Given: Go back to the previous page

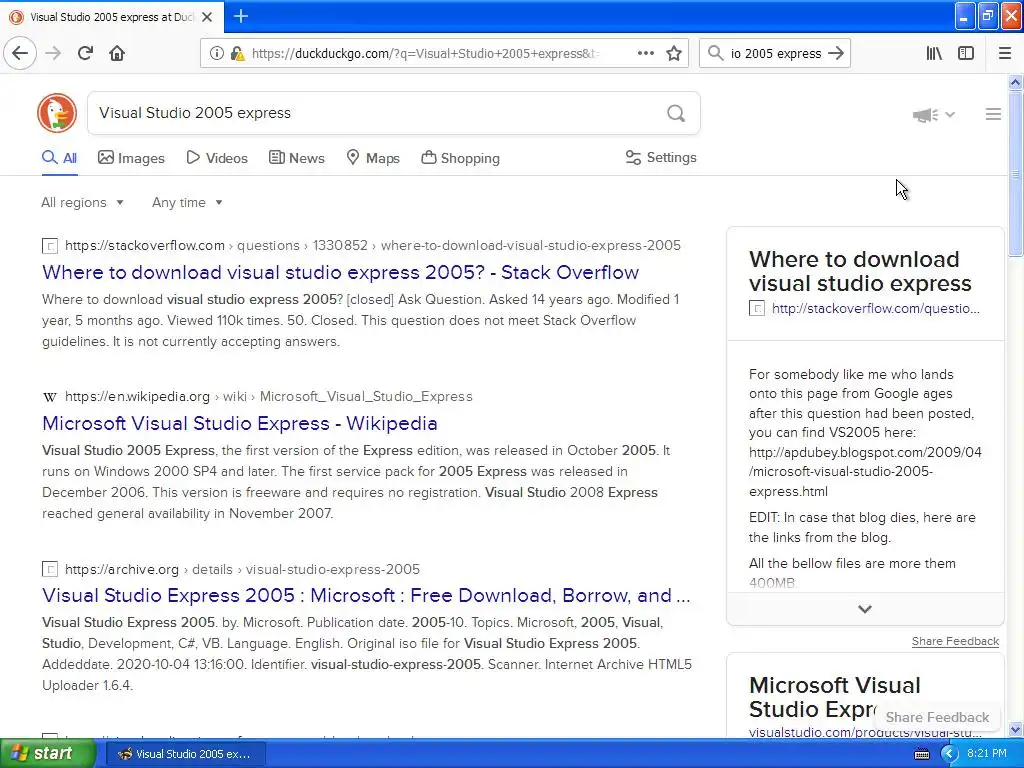Looking at the screenshot, I should click(20, 54).
